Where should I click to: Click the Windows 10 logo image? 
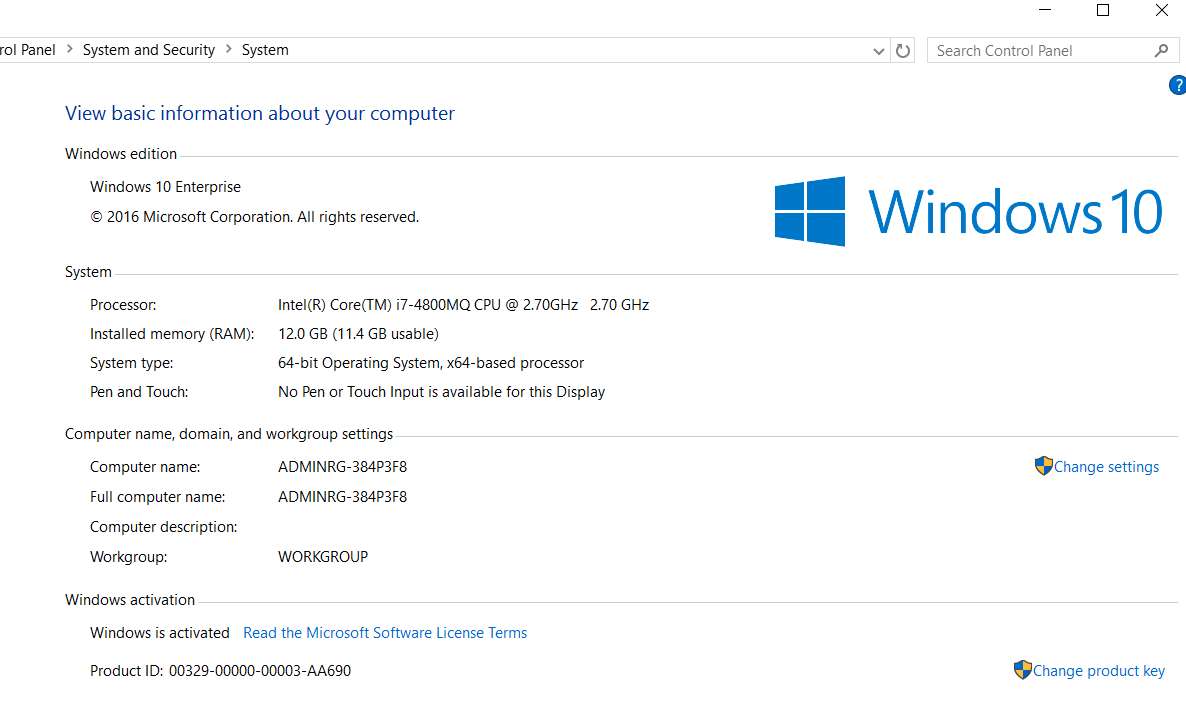968,211
